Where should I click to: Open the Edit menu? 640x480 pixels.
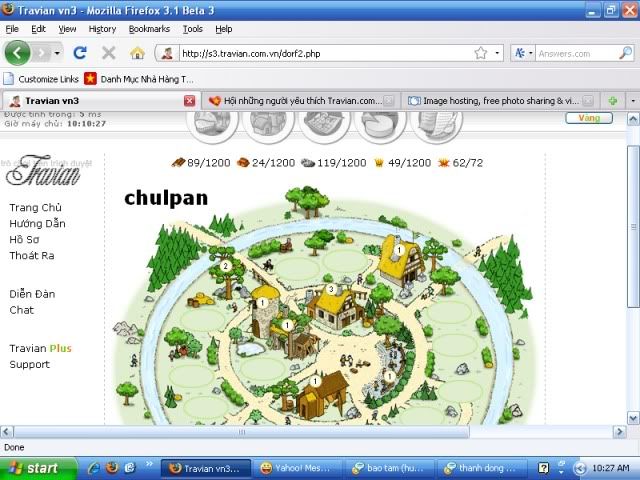point(38,29)
